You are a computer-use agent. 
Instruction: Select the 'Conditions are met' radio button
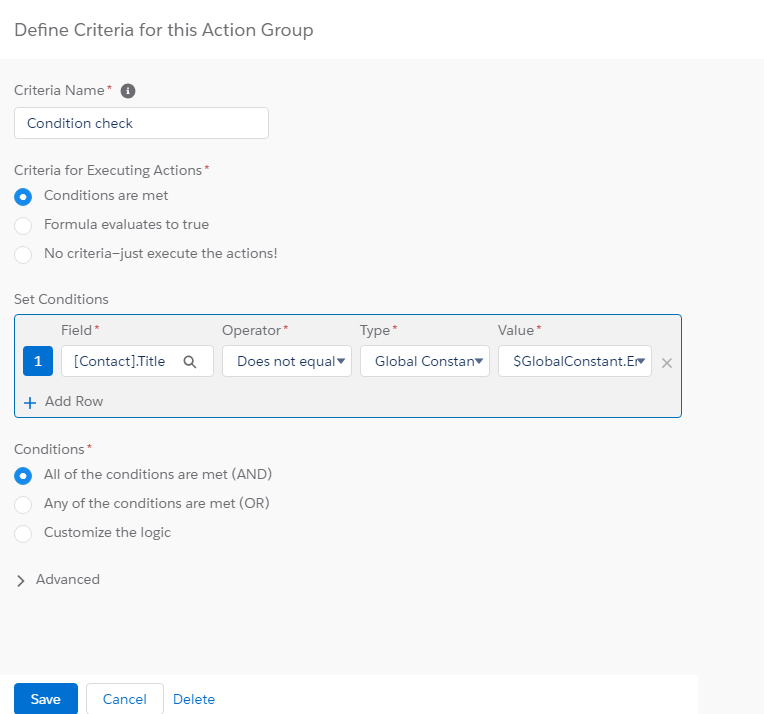pyautogui.click(x=24, y=196)
